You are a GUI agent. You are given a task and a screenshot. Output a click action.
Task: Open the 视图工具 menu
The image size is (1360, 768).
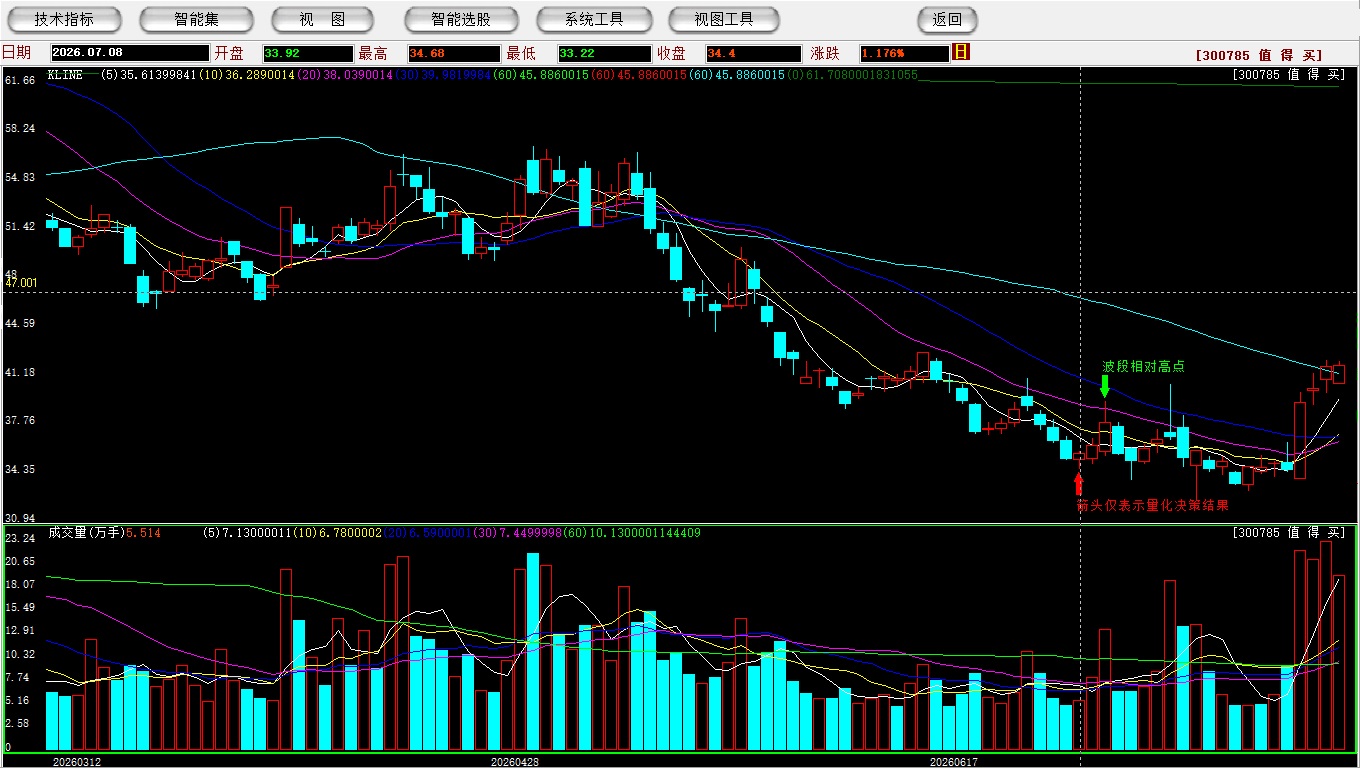(x=724, y=19)
